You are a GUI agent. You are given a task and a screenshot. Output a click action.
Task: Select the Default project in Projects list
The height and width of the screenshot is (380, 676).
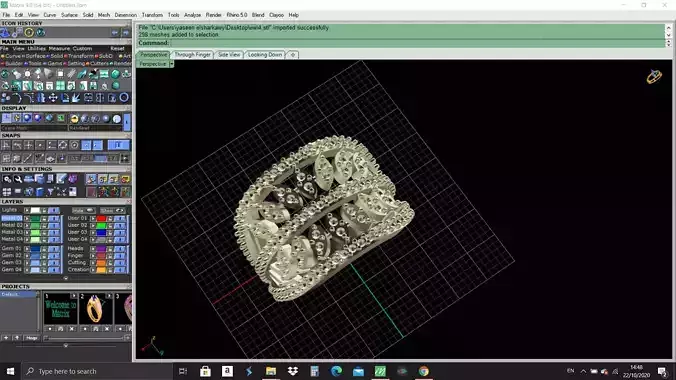19,294
